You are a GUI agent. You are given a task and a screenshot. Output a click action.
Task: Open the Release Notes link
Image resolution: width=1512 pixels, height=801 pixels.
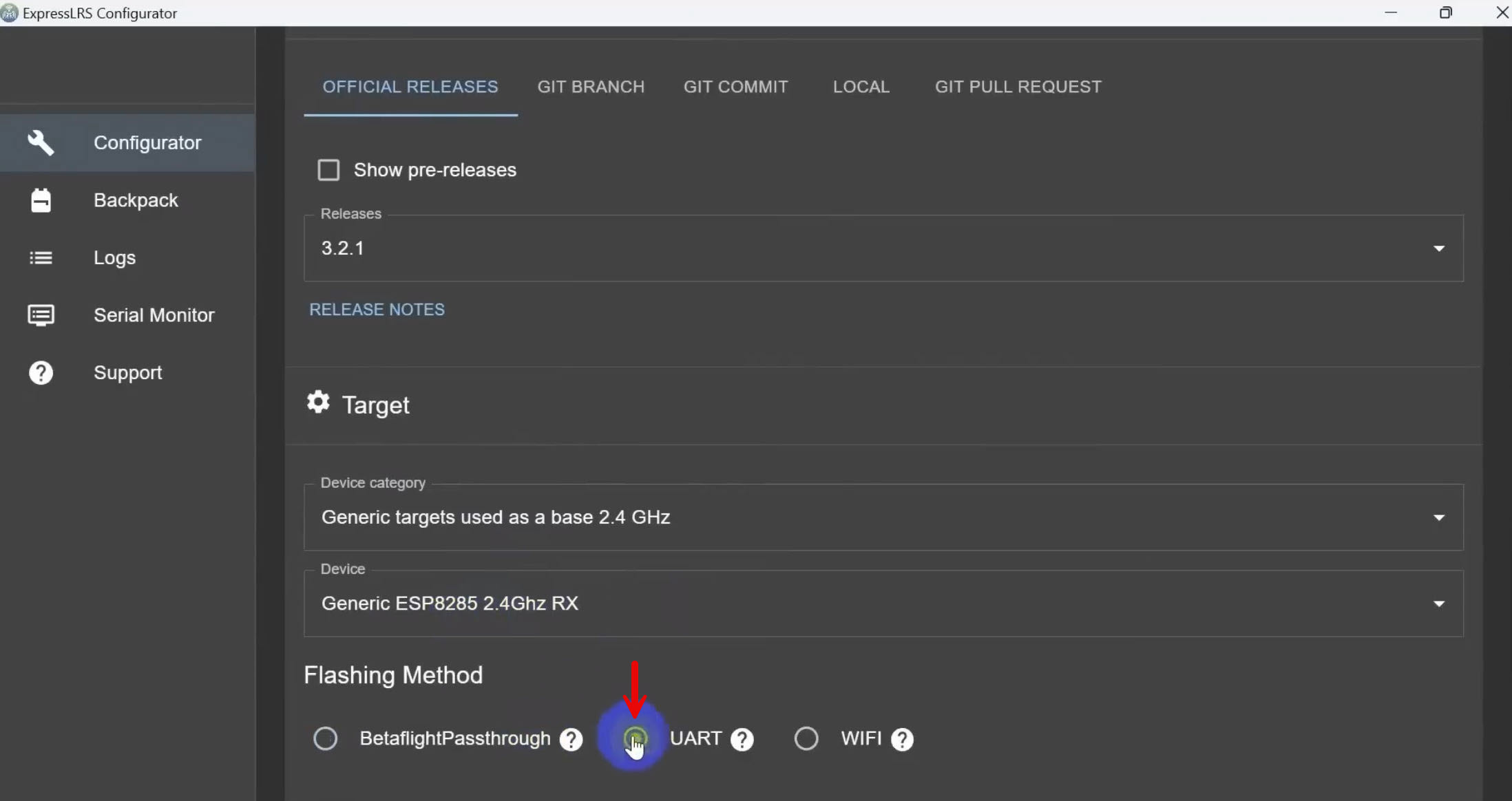coord(377,310)
